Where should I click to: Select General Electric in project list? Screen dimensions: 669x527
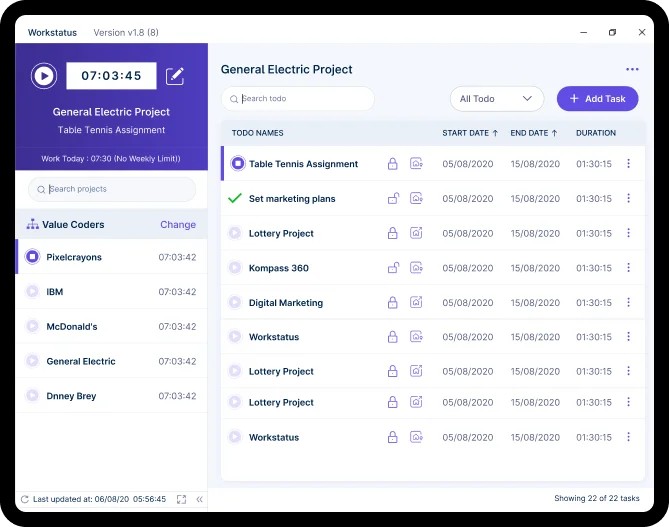[x=81, y=362]
